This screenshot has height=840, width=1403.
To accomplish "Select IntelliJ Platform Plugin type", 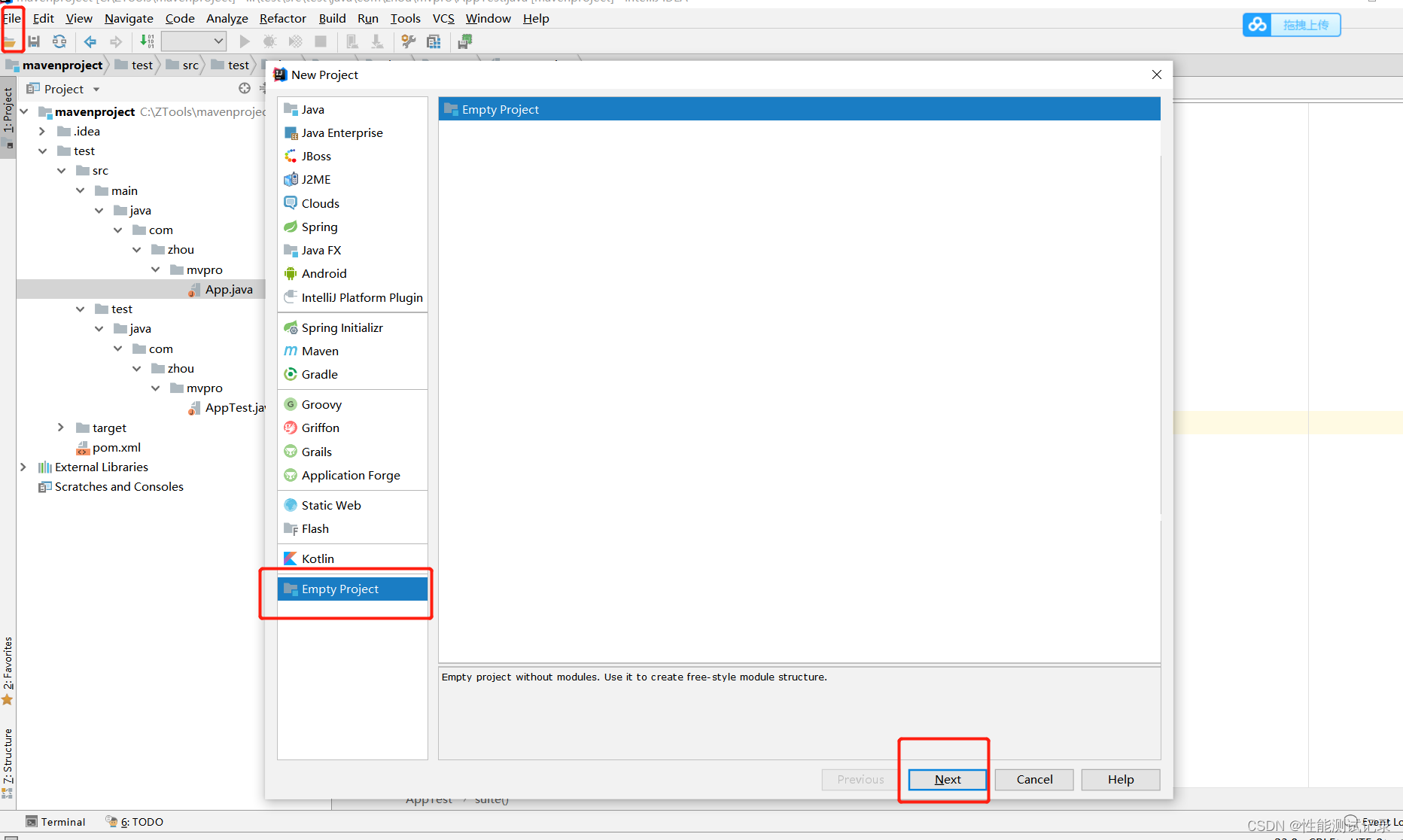I will pos(352,297).
